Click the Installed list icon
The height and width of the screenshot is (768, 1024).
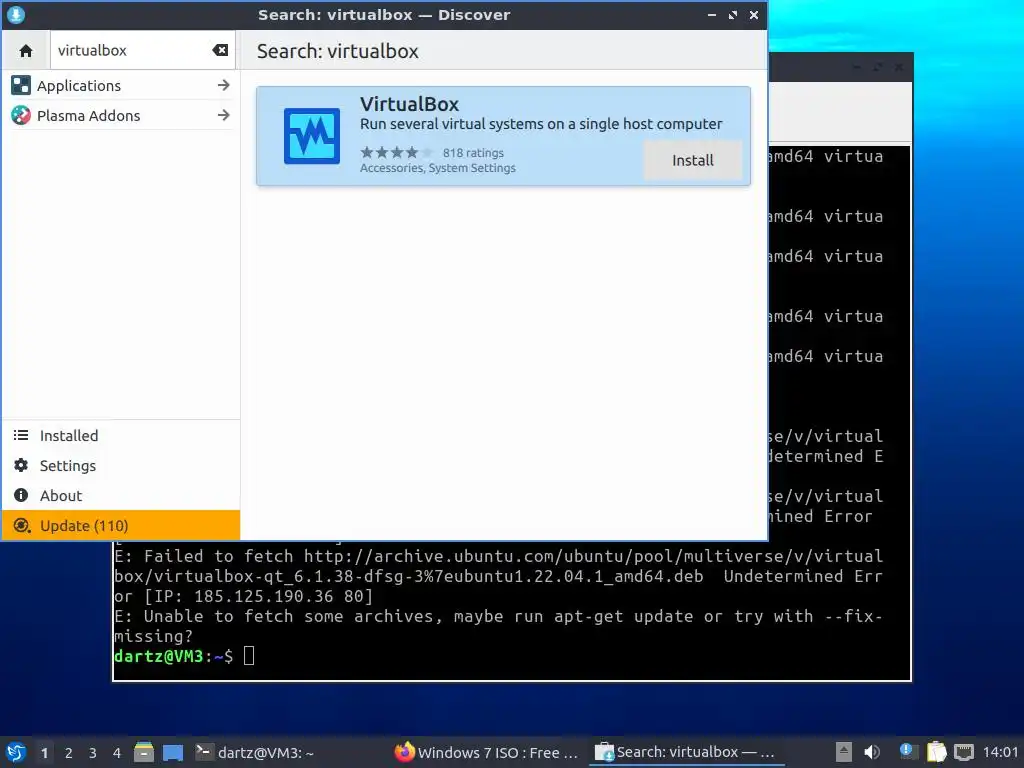[x=21, y=435]
